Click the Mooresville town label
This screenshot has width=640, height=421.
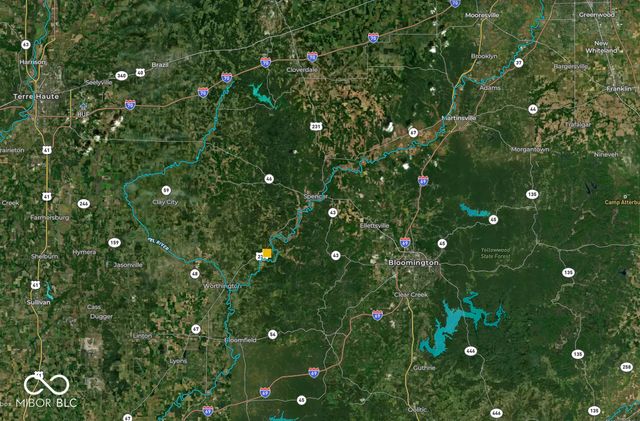482,16
